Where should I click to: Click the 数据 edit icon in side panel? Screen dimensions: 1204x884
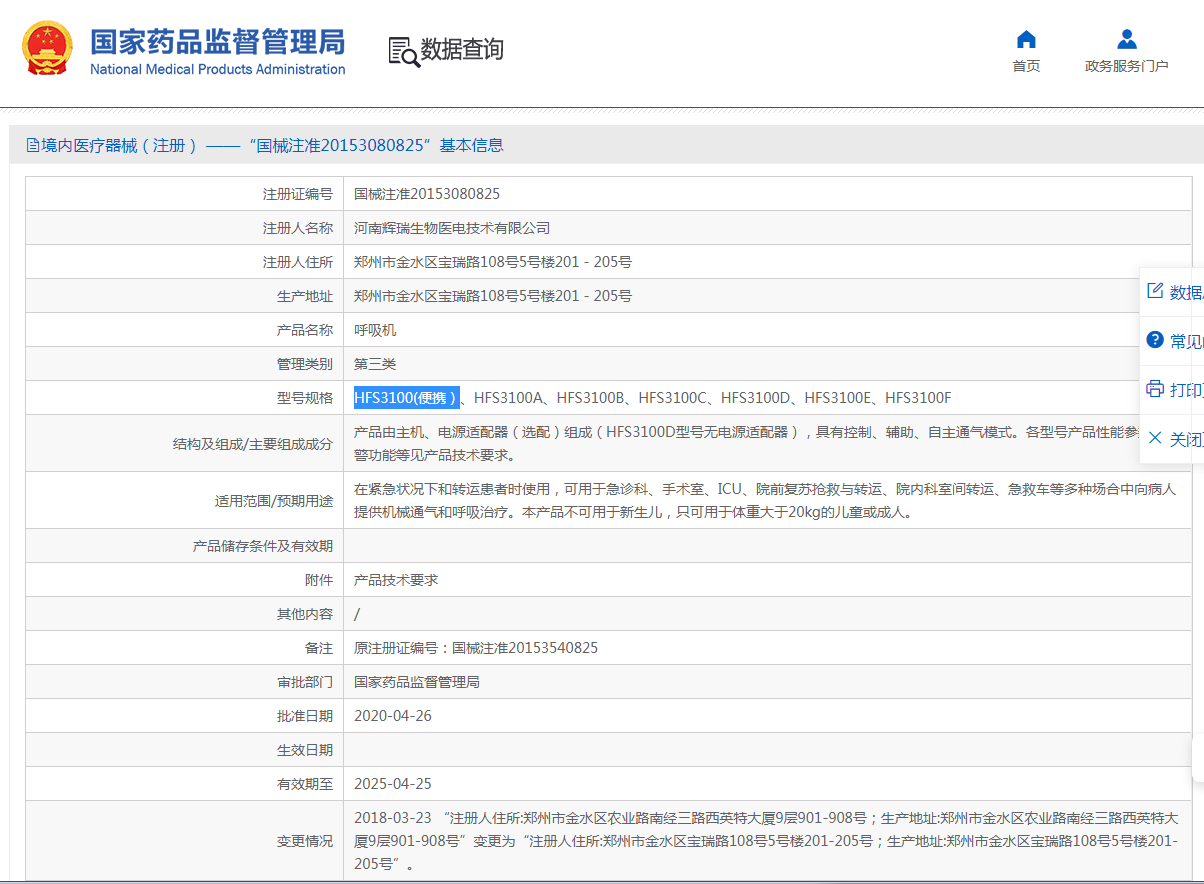pos(1155,291)
